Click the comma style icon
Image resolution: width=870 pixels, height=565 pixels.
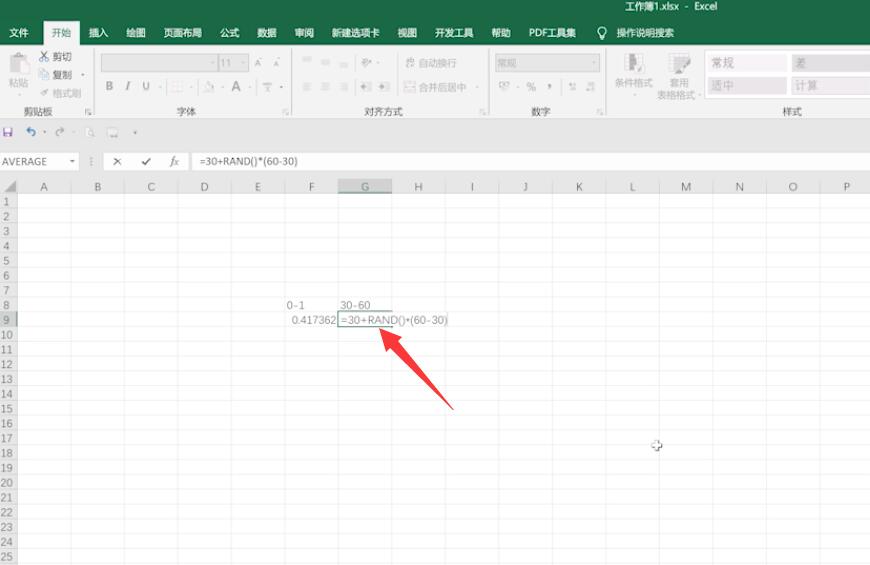[550, 87]
